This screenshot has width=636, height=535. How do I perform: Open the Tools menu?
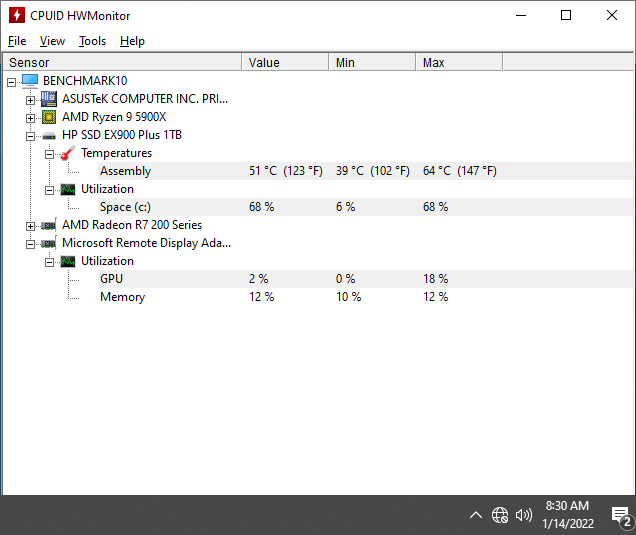92,41
